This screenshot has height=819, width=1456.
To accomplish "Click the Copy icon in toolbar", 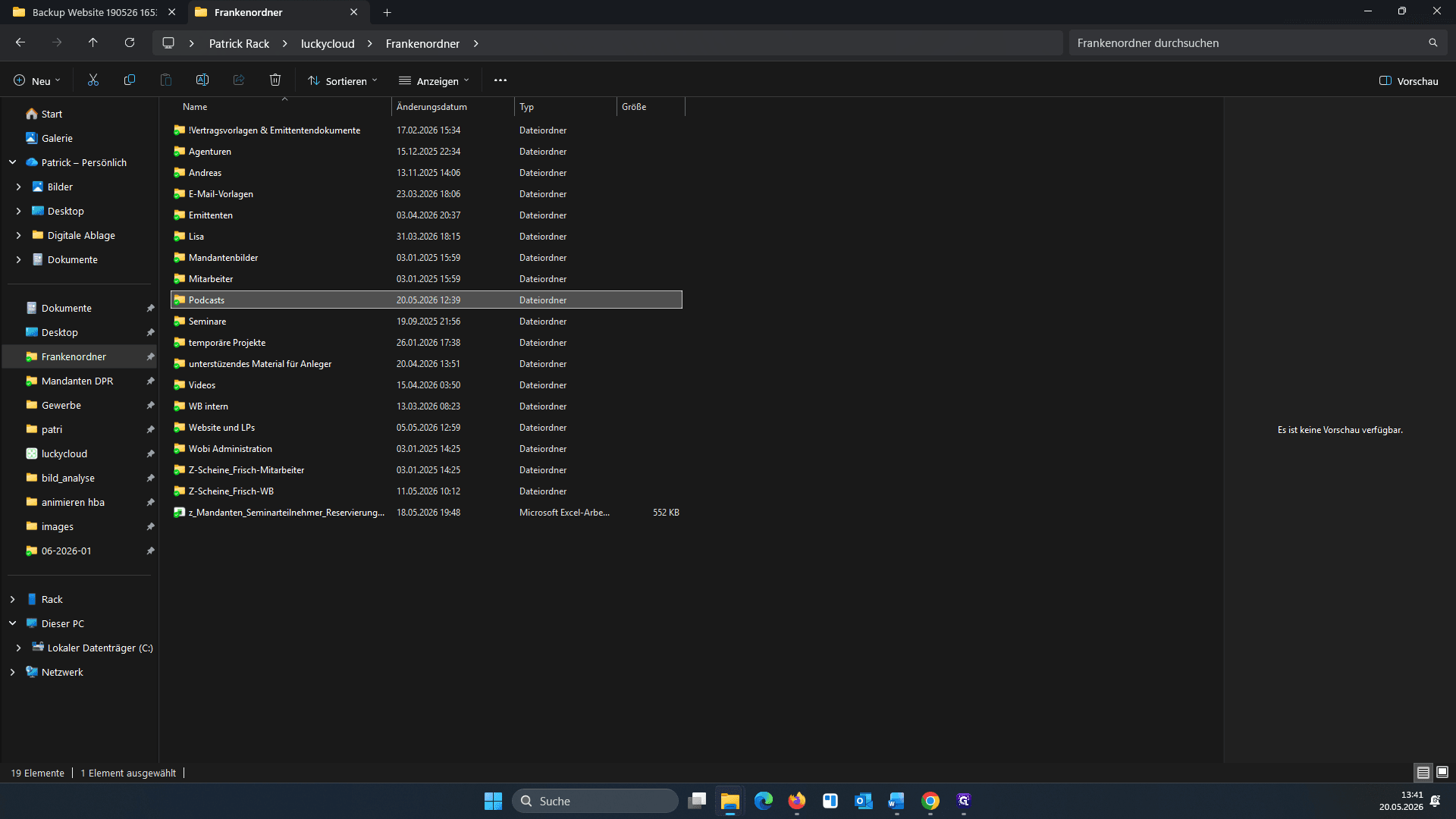I will pyautogui.click(x=130, y=80).
